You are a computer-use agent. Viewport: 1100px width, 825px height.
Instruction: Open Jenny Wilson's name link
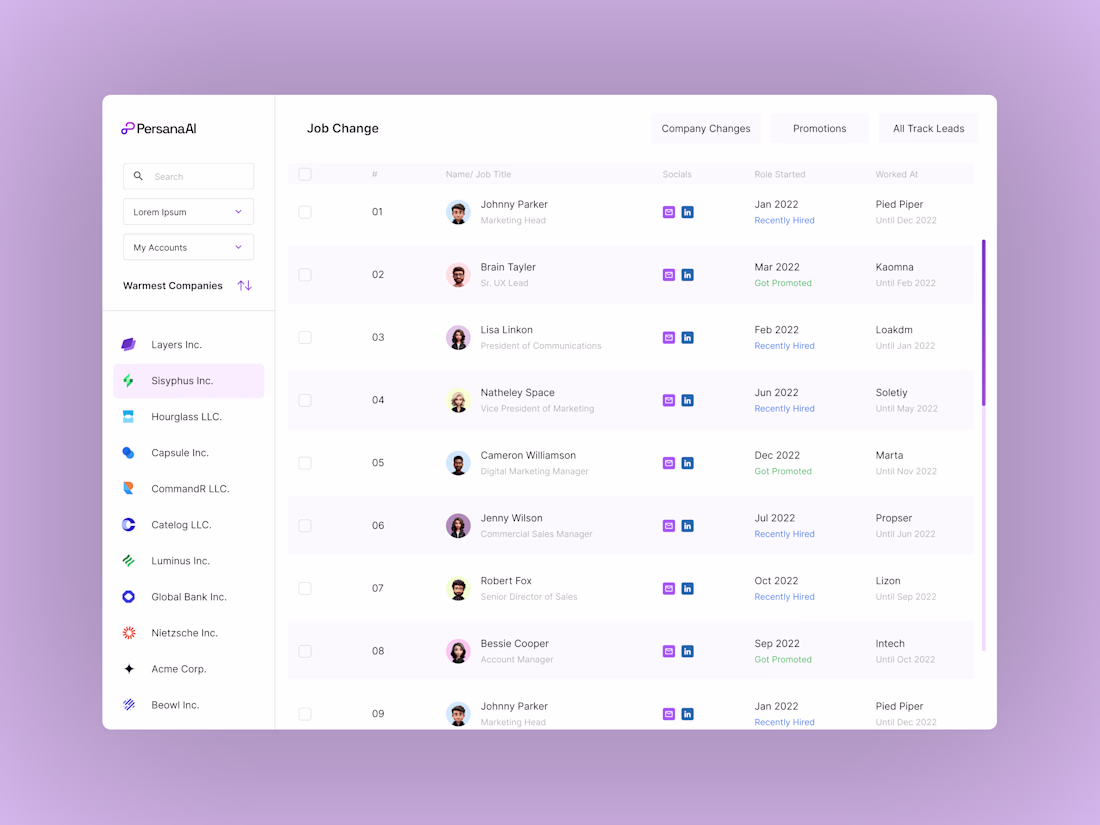click(511, 518)
